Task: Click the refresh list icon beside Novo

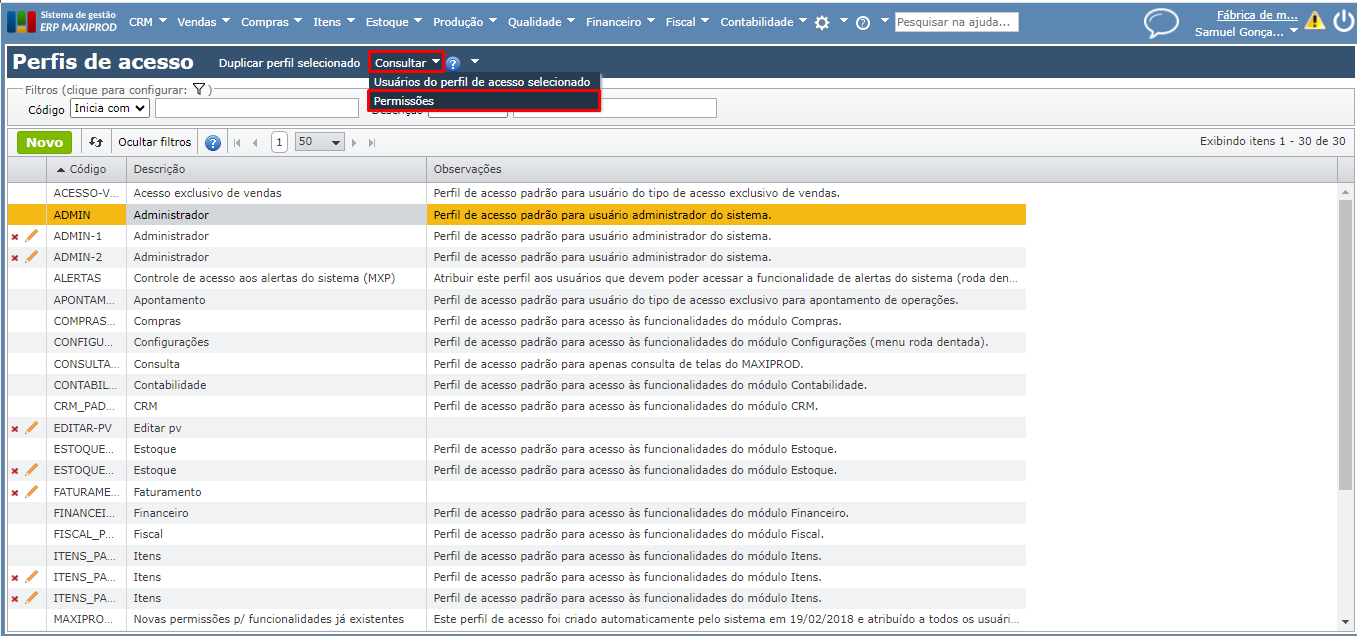Action: (x=96, y=142)
